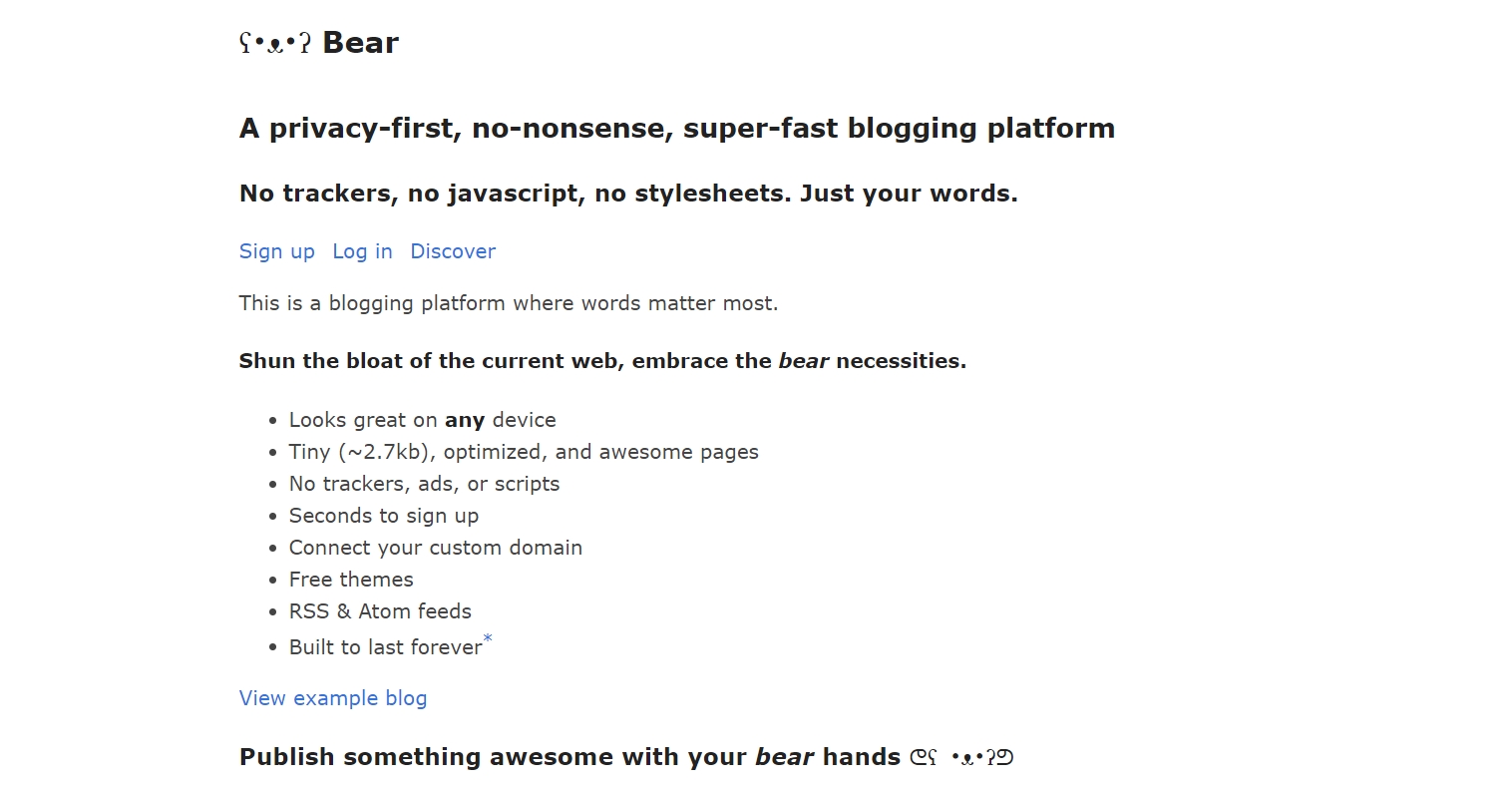The width and height of the screenshot is (1512, 789).
Task: Select the "Free themes" bullet item
Action: tap(351, 579)
